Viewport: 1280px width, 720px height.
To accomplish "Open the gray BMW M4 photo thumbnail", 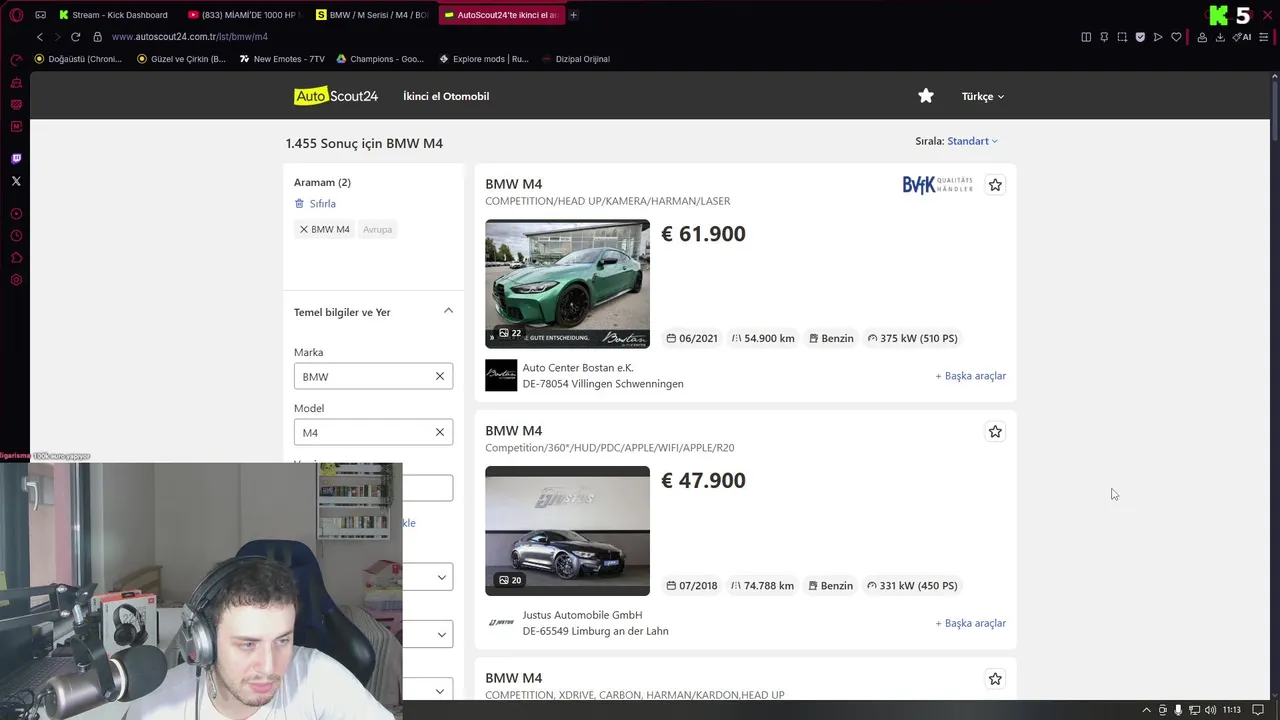I will coord(567,531).
